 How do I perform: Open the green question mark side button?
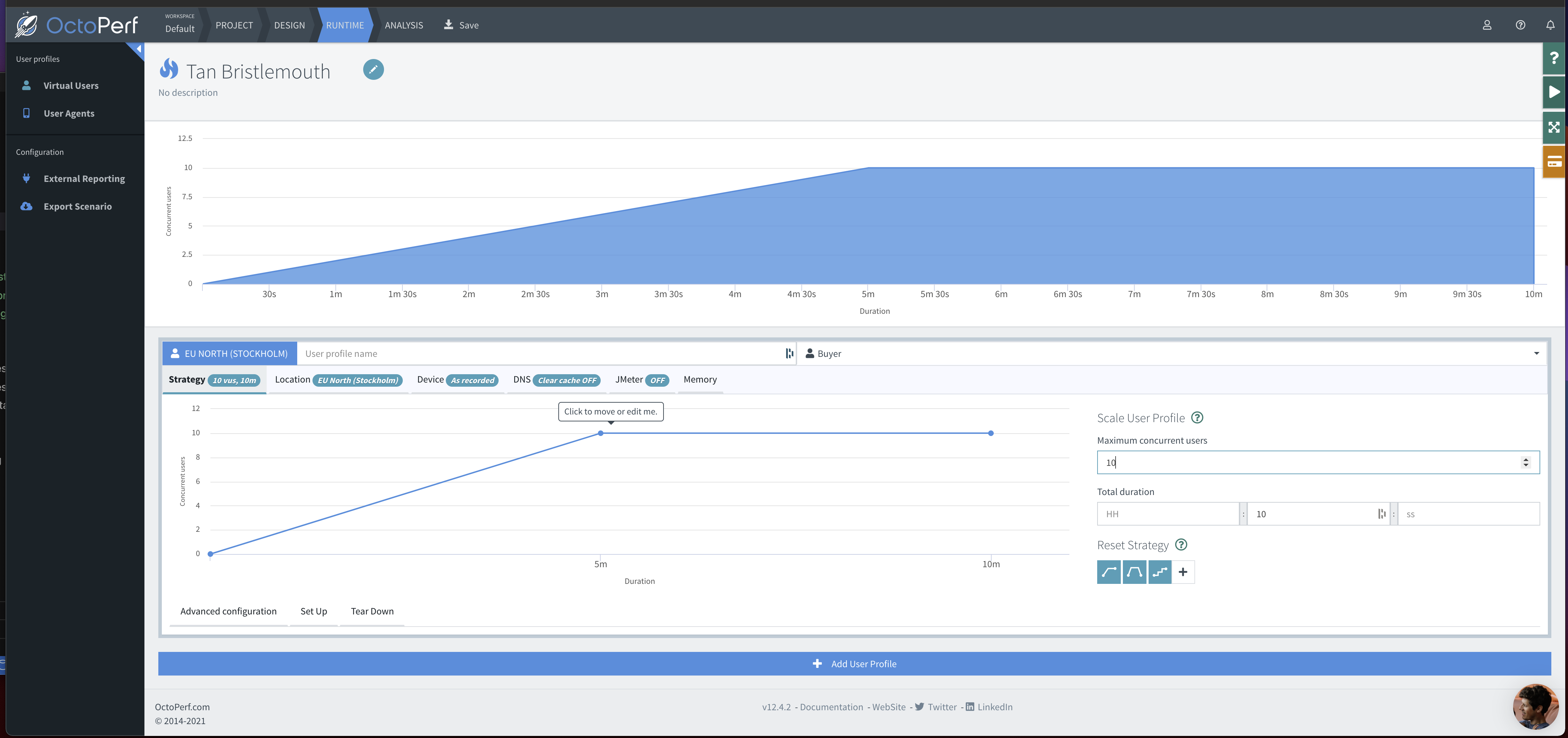[1554, 58]
